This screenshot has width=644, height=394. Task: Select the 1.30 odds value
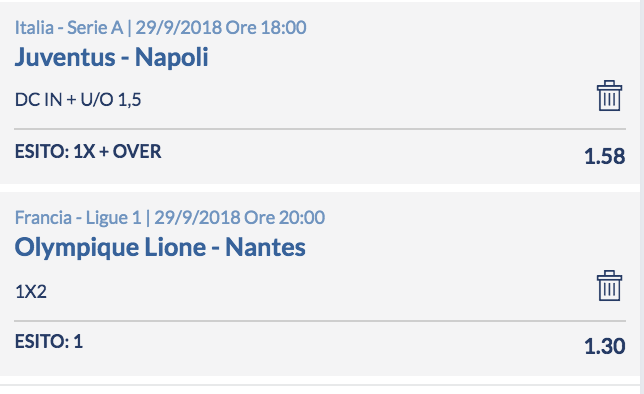click(605, 346)
